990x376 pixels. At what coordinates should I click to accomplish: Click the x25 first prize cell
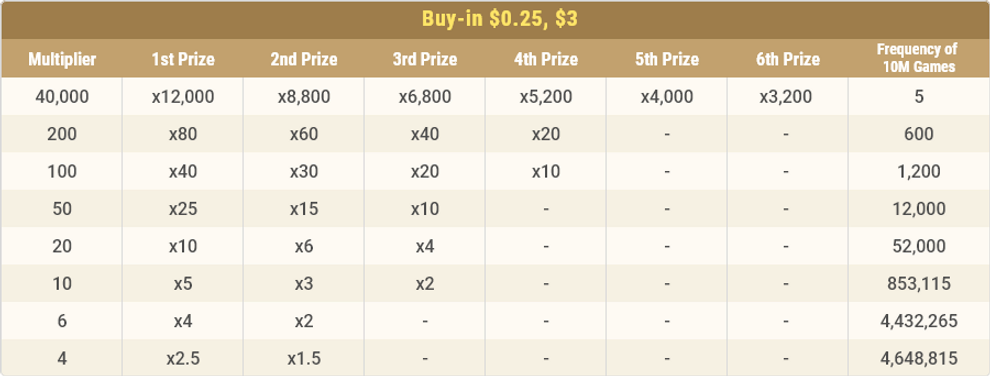pos(183,208)
